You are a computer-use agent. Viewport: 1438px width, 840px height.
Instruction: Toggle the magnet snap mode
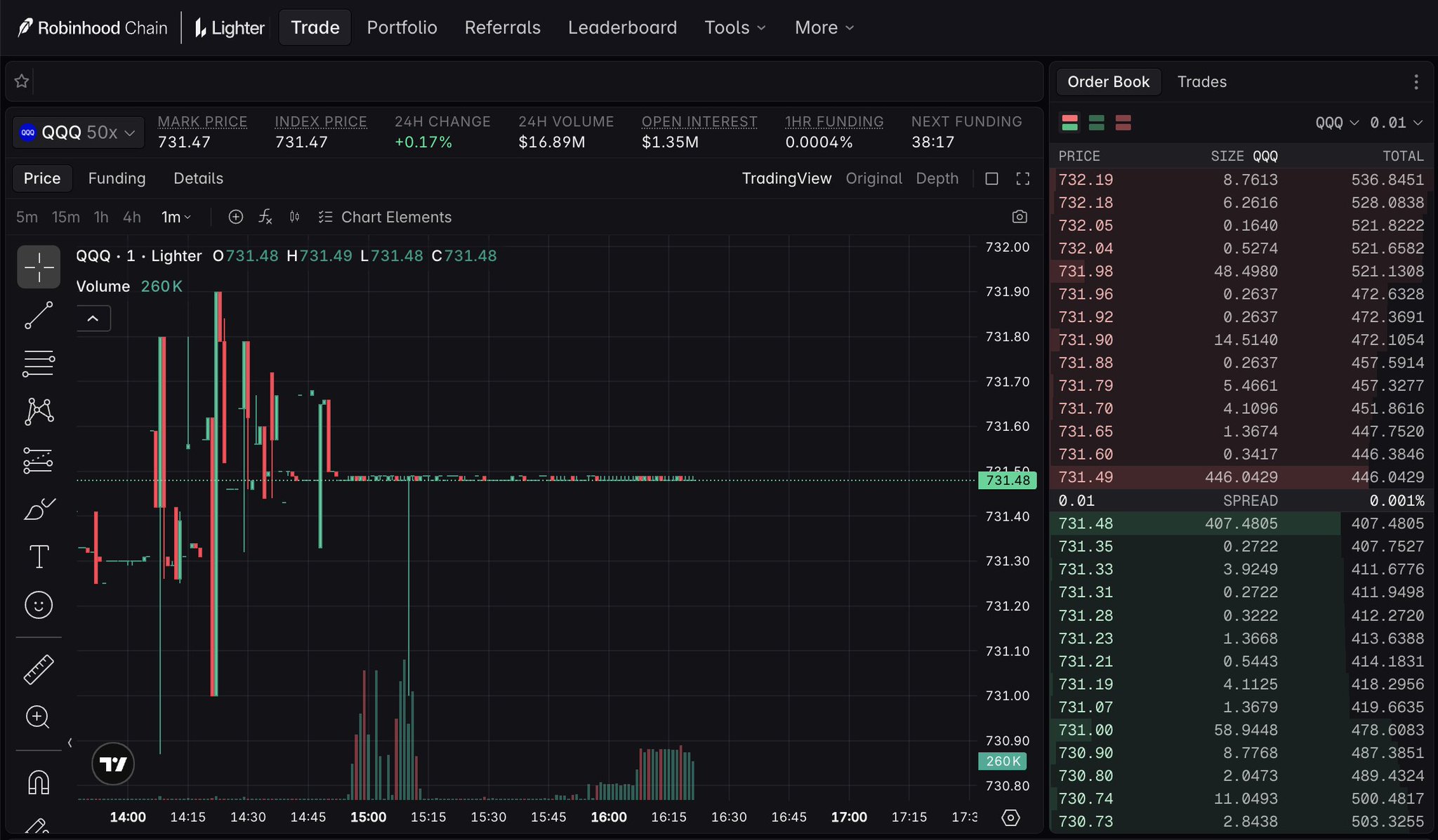pyautogui.click(x=39, y=782)
